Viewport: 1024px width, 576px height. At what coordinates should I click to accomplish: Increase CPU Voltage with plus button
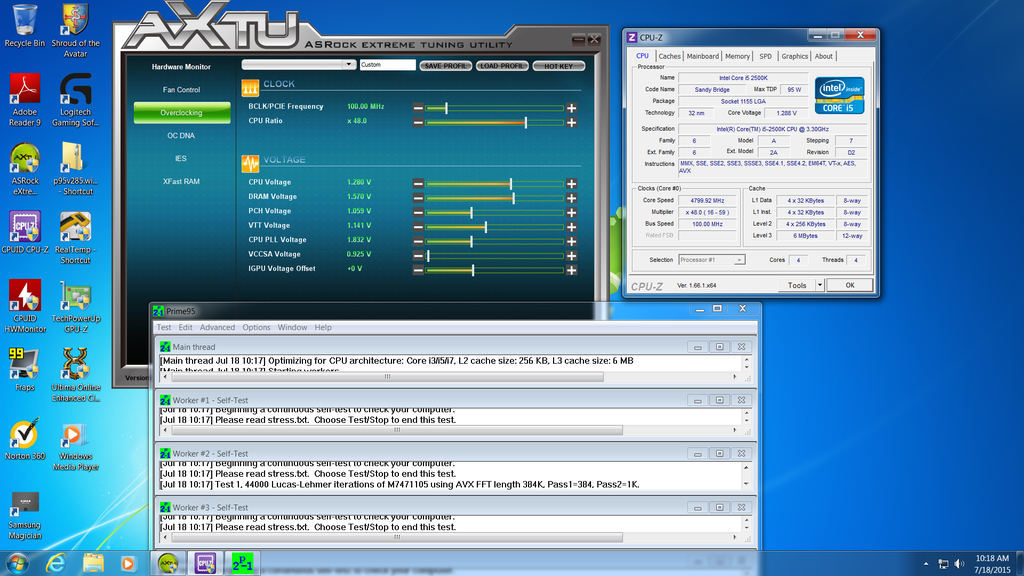coord(571,184)
